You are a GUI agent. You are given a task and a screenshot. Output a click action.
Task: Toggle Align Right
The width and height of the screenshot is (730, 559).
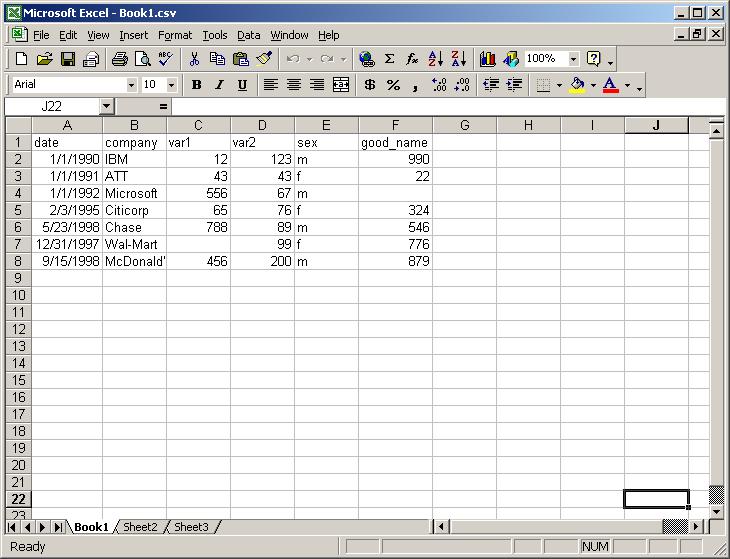[317, 85]
